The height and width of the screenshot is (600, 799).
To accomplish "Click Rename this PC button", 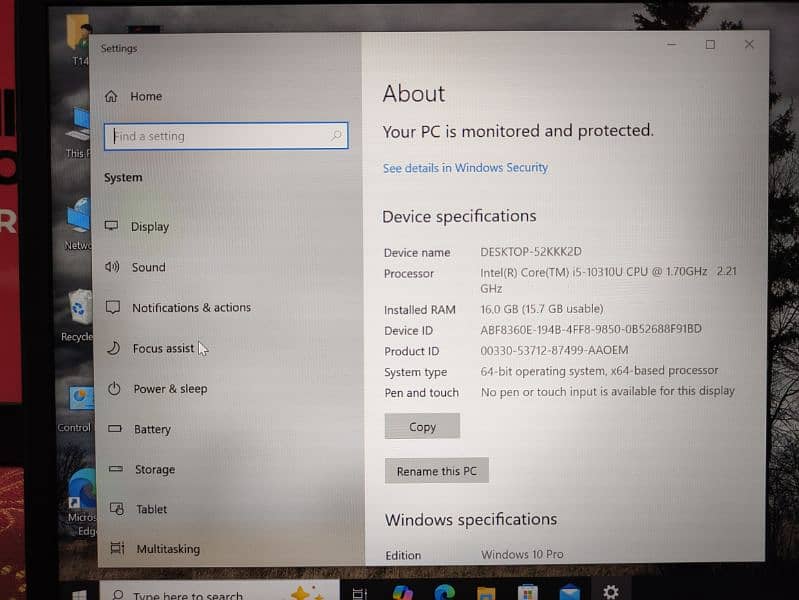I will pyautogui.click(x=437, y=471).
